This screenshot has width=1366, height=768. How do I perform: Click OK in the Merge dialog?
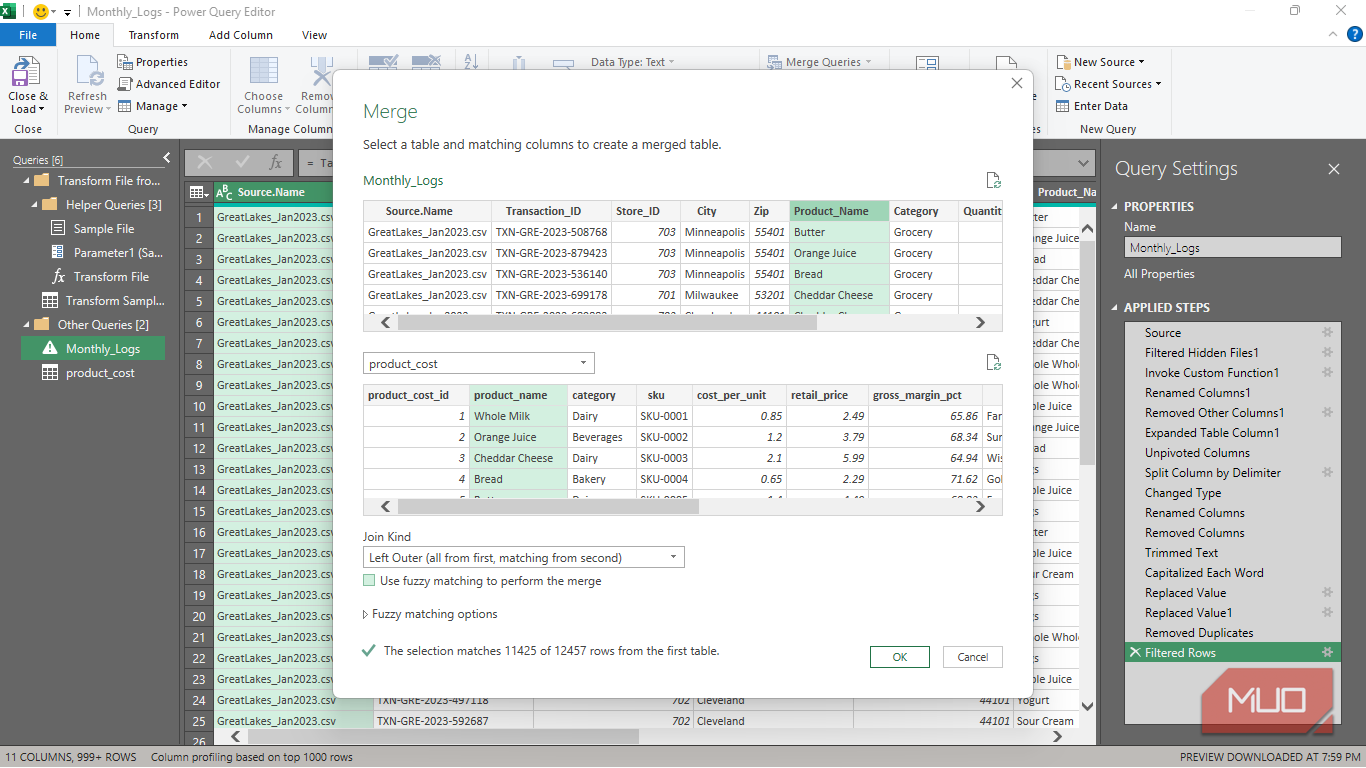[x=900, y=657]
